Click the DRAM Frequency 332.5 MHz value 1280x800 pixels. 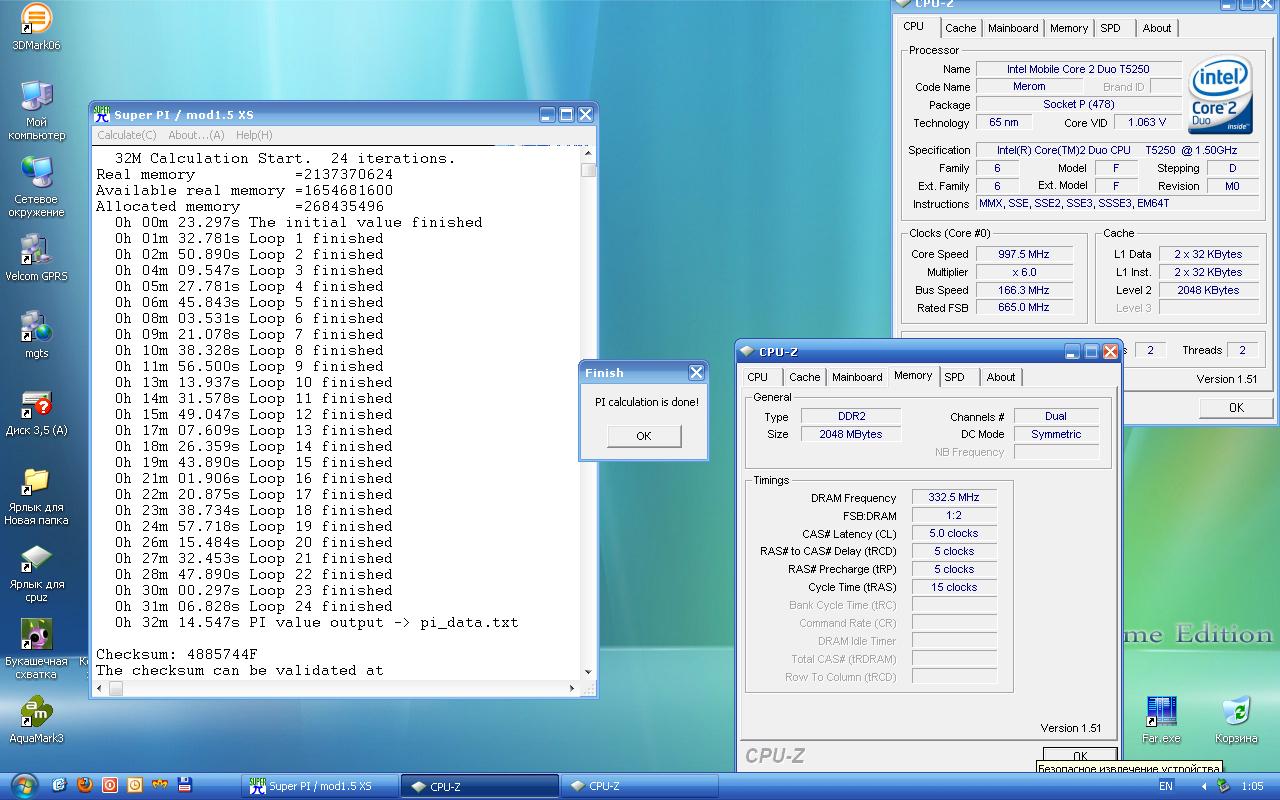(x=954, y=497)
